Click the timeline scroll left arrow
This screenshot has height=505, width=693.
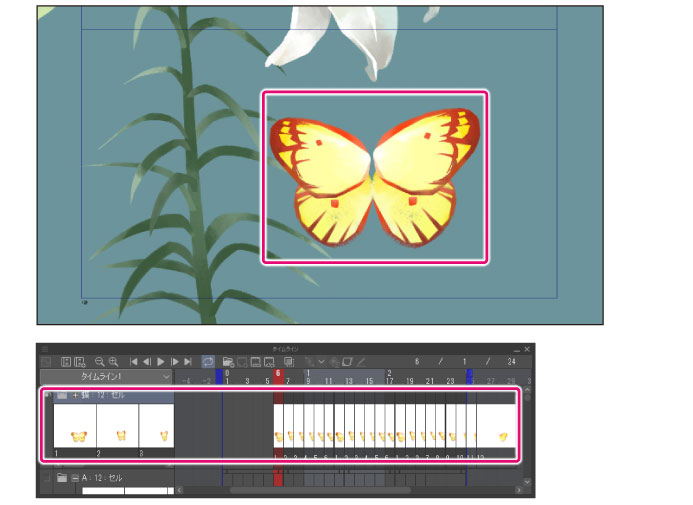coord(179,490)
